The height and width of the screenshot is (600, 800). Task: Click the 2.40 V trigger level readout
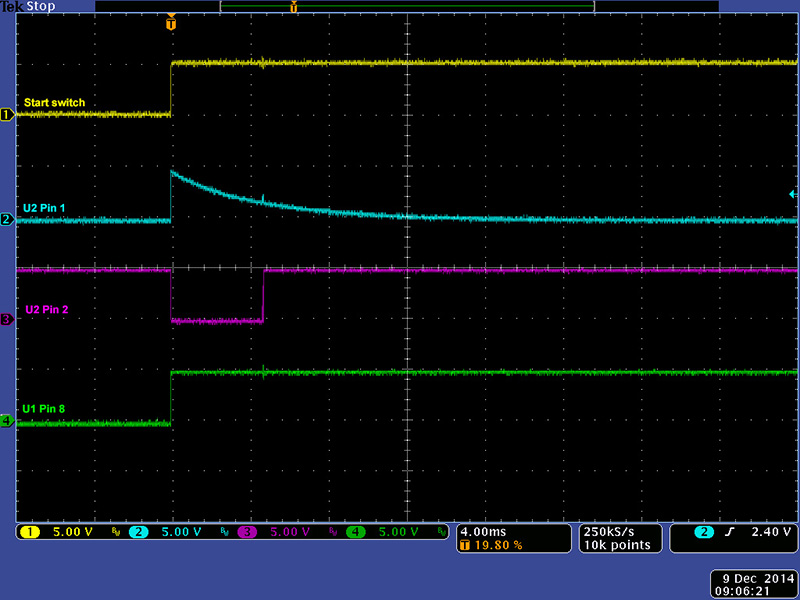(x=771, y=532)
